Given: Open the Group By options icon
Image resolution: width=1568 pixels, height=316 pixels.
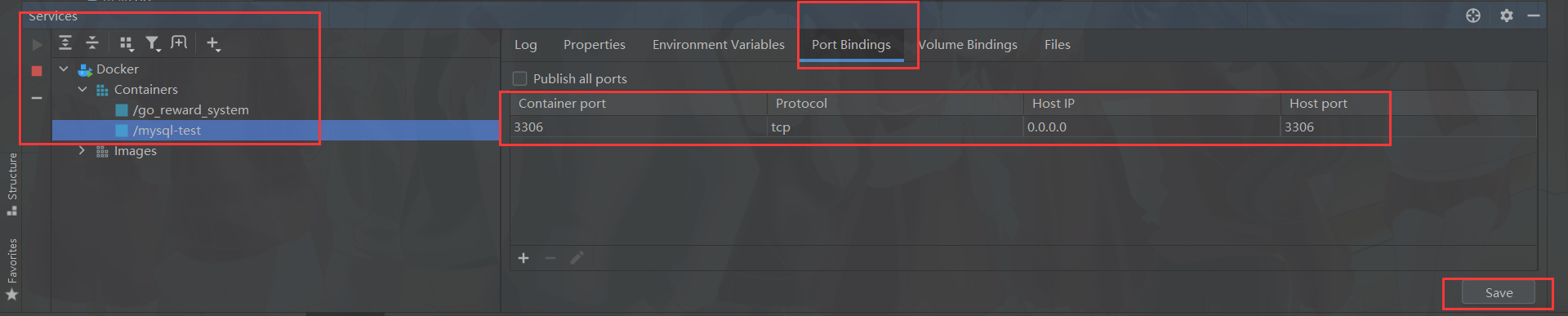Looking at the screenshot, I should click(x=127, y=43).
